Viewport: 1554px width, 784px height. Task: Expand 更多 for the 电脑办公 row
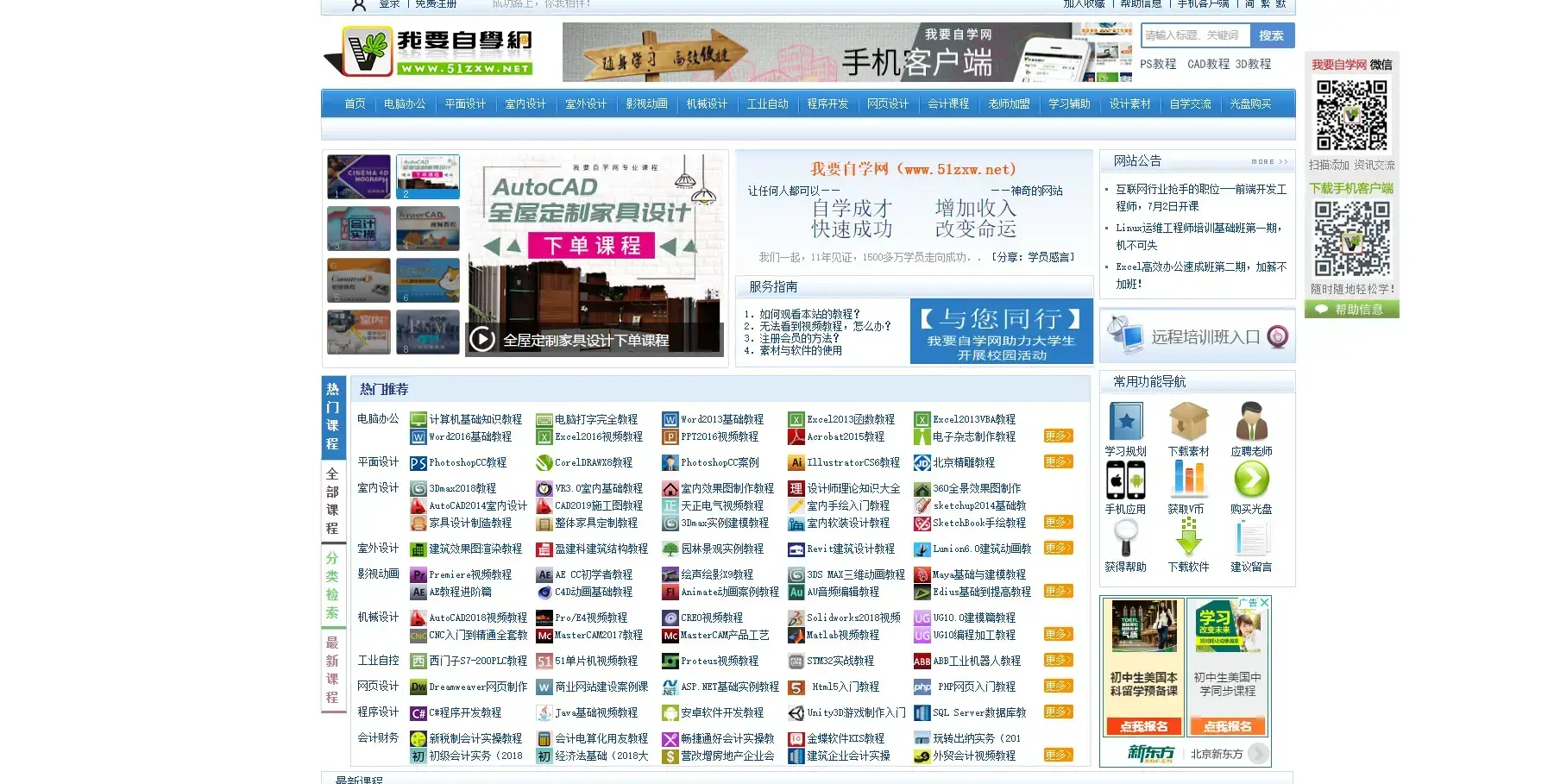pos(1058,436)
